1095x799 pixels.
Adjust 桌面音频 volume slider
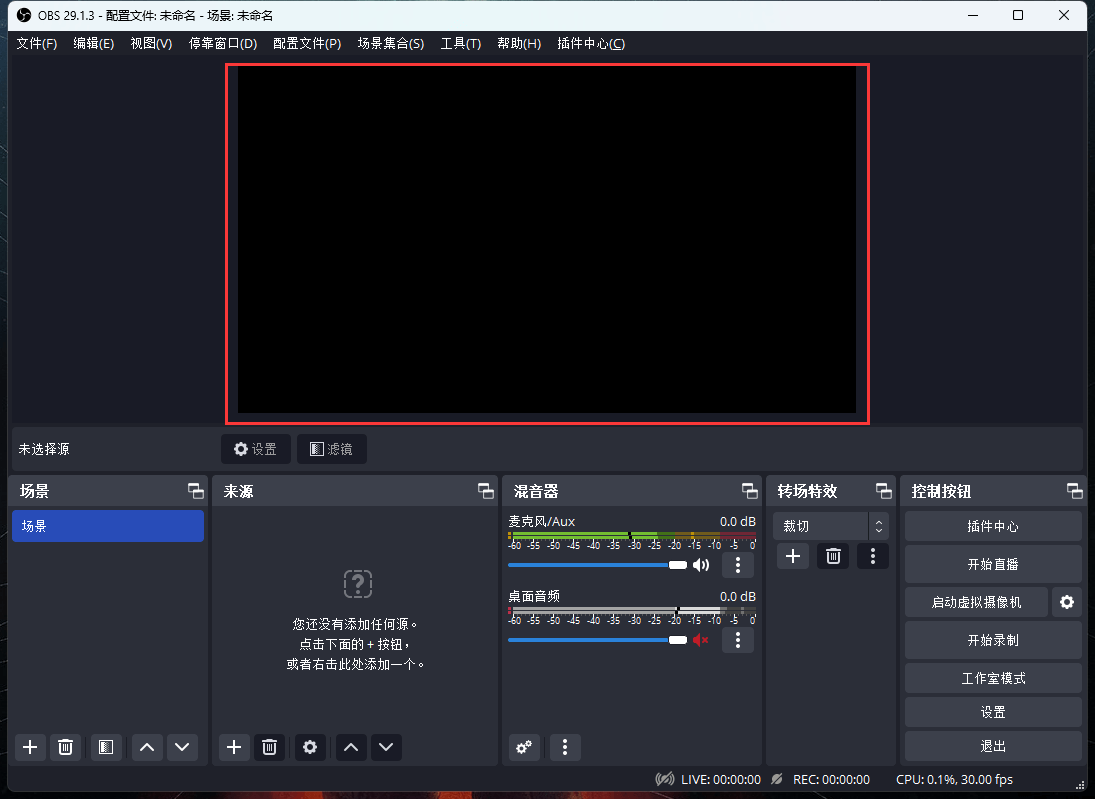pyautogui.click(x=598, y=640)
